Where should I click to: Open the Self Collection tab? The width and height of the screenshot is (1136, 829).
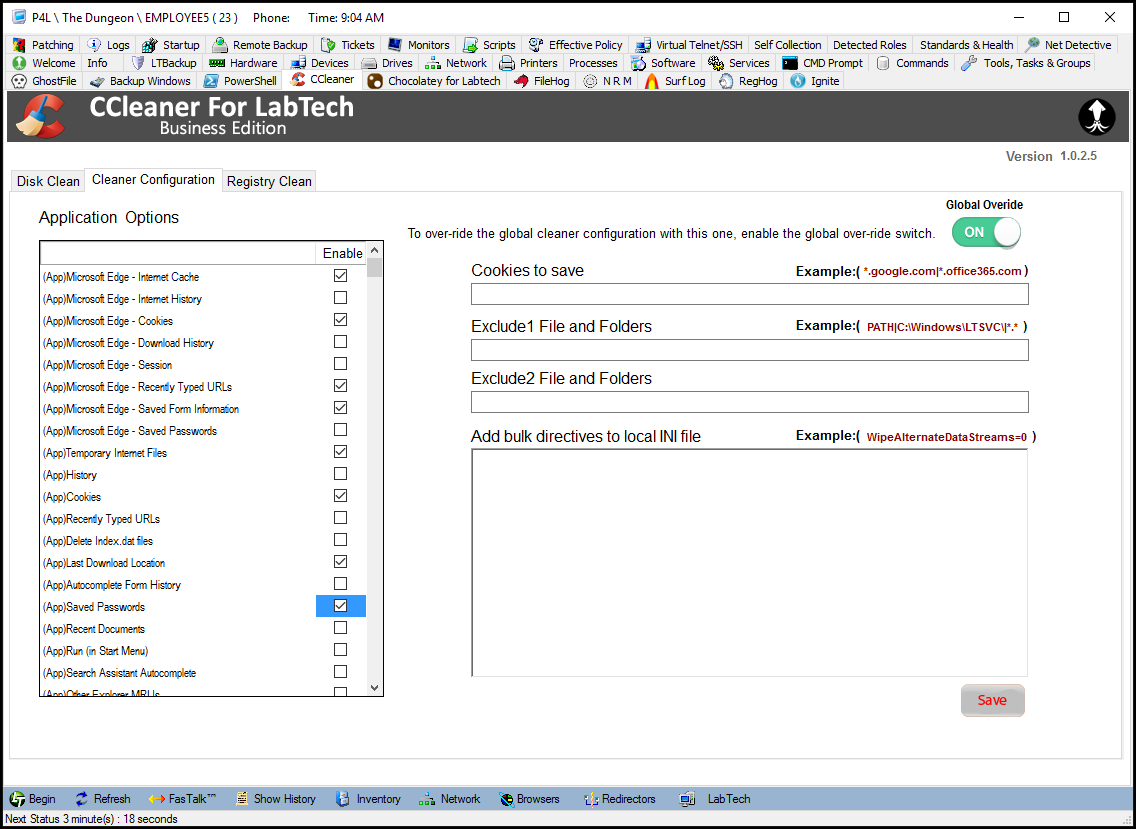788,45
